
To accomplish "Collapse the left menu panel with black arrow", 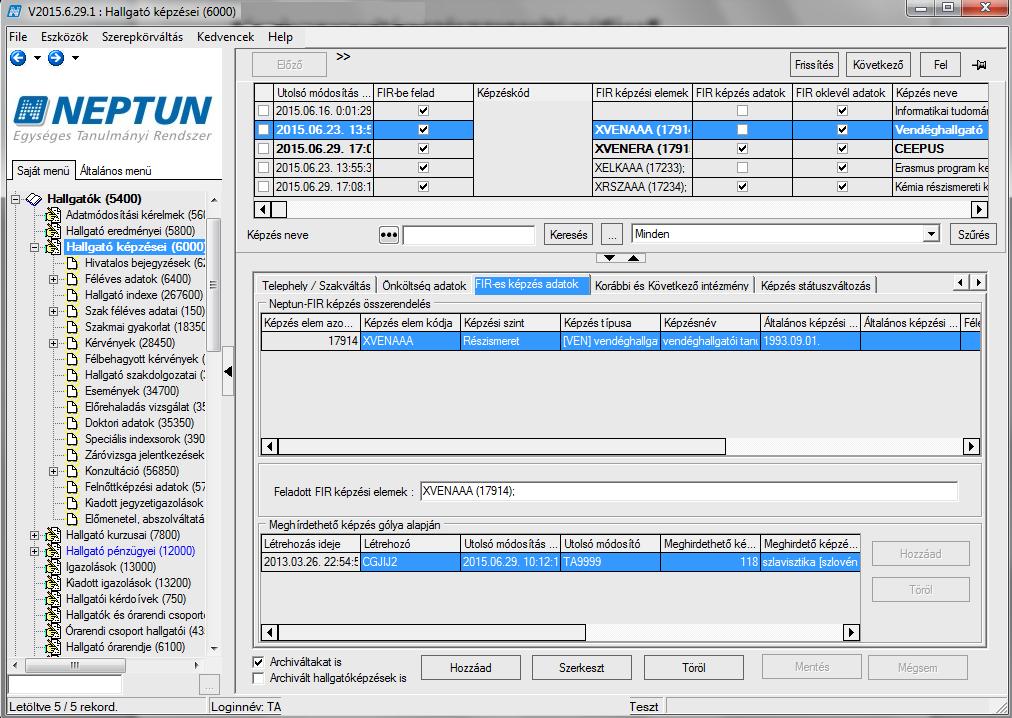I will pyautogui.click(x=228, y=371).
